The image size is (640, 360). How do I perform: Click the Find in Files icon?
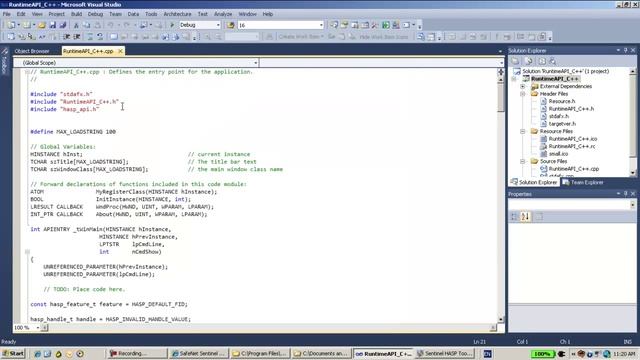231,25
